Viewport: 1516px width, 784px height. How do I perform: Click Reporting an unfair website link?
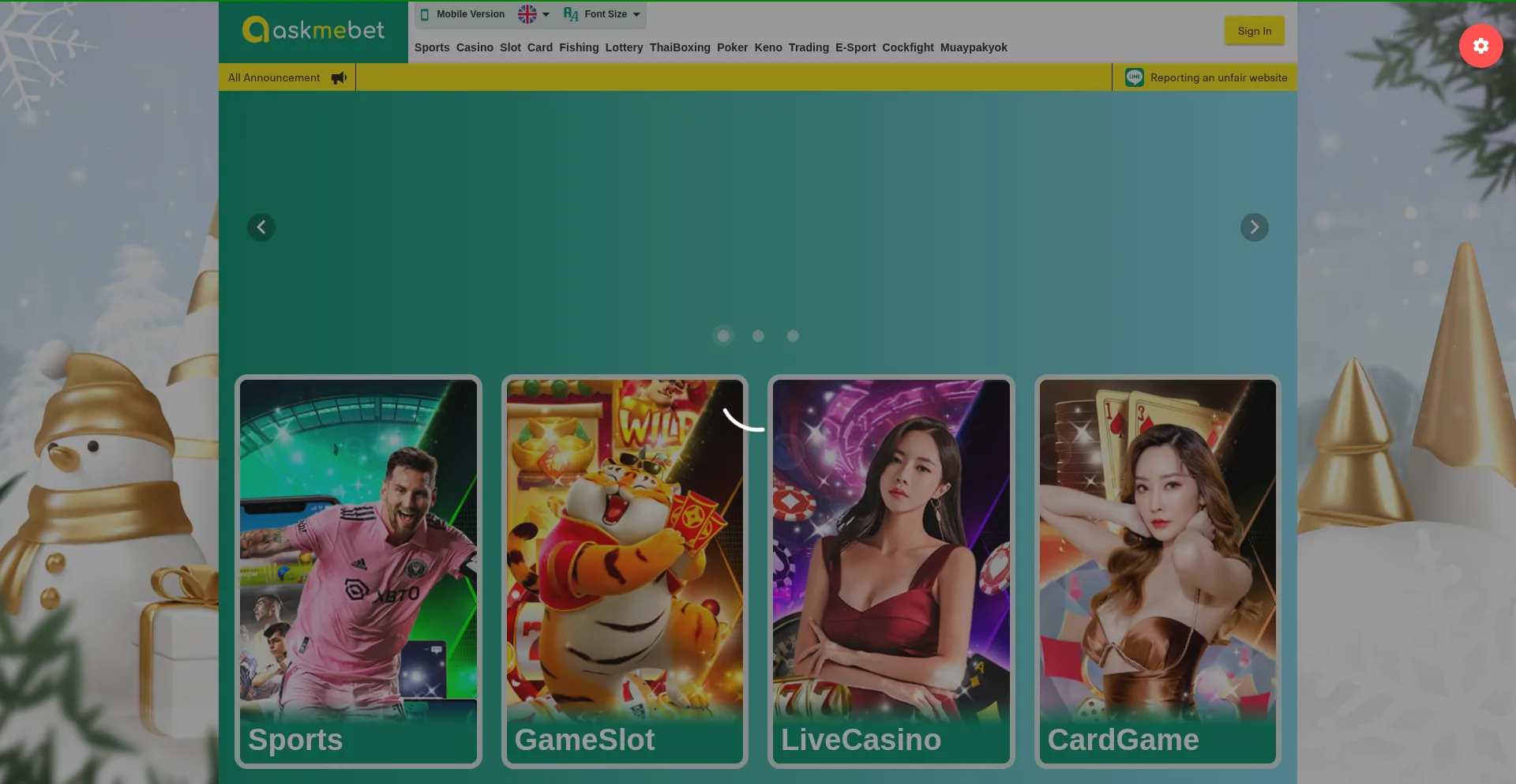1218,77
